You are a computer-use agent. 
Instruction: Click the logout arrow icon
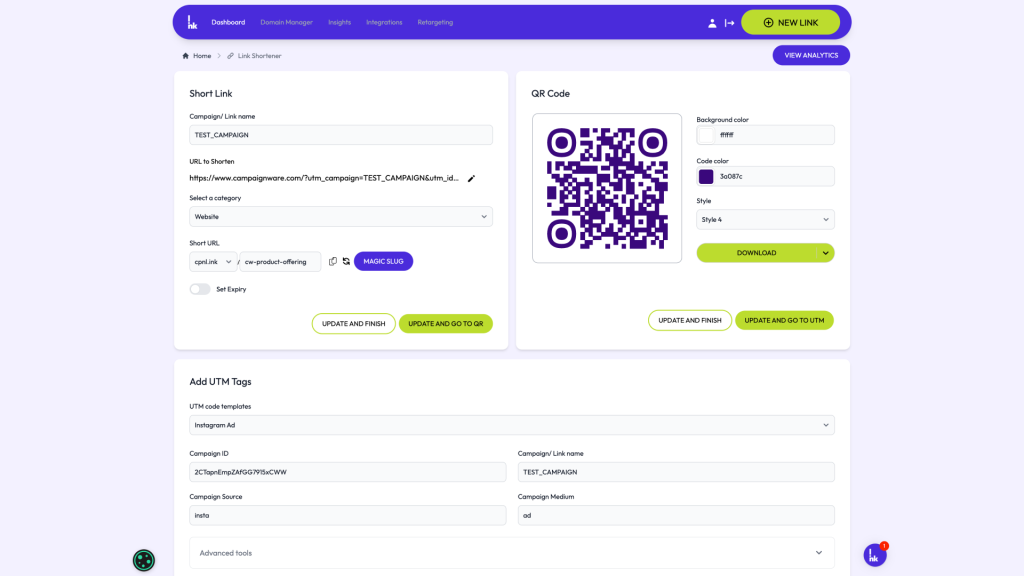click(730, 23)
